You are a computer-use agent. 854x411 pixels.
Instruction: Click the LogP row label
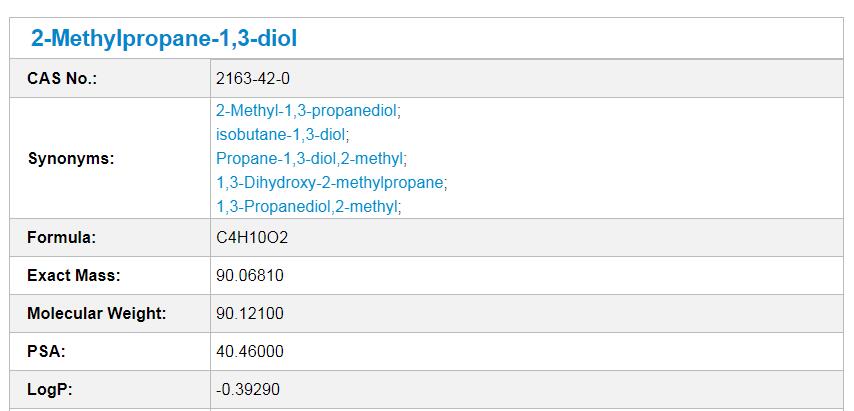(x=50, y=389)
